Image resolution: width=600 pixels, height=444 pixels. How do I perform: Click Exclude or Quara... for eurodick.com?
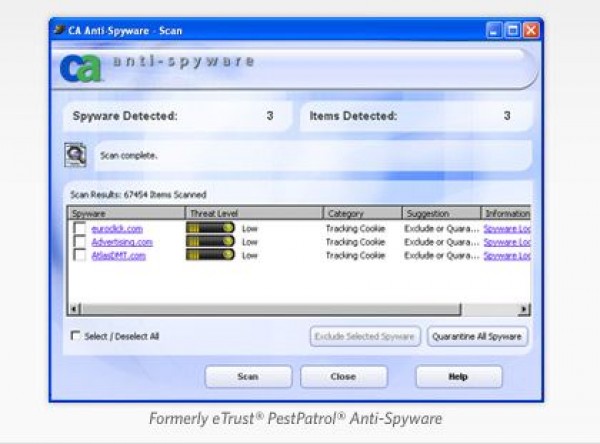coord(442,229)
